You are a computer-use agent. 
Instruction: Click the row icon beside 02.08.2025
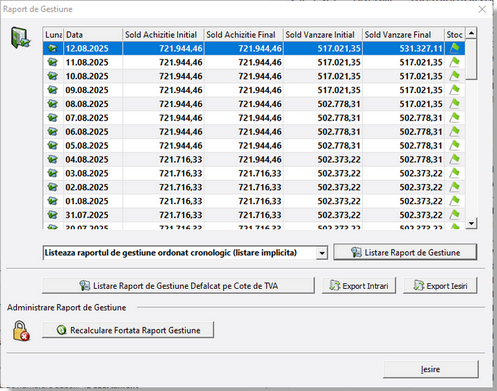tap(53, 187)
